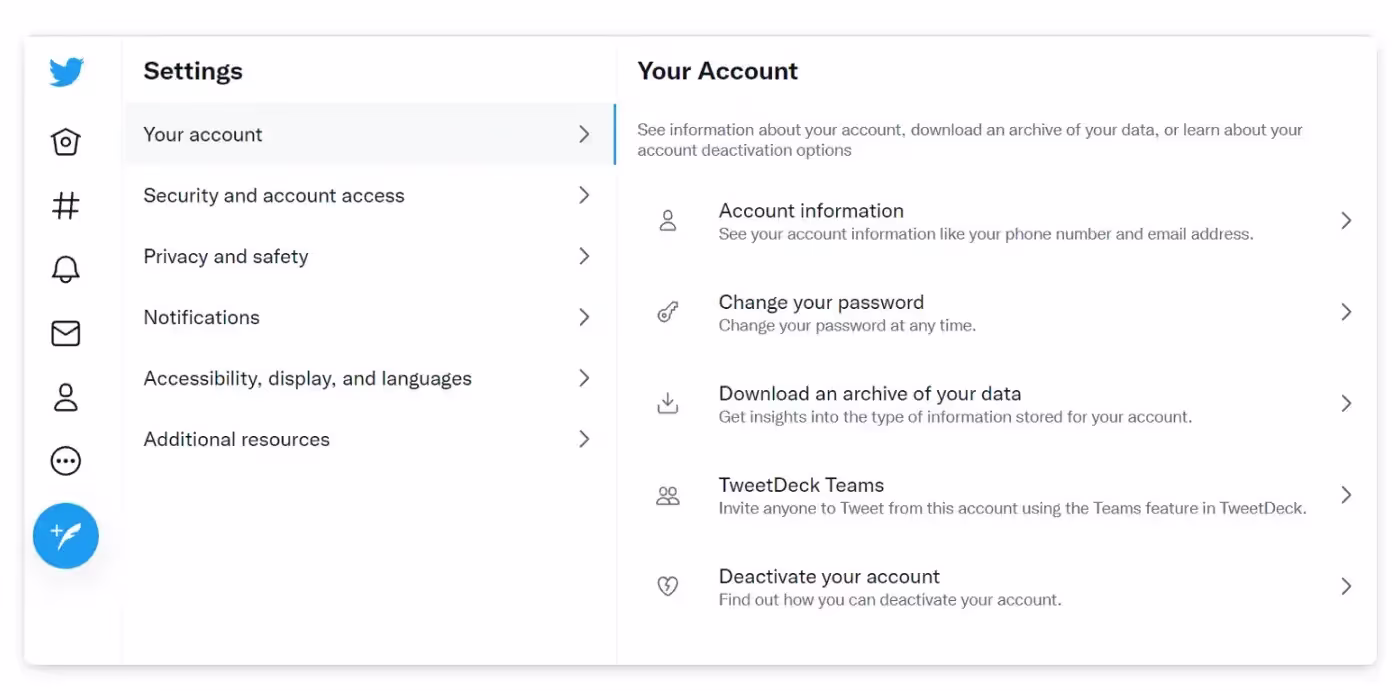Click the Twitter bird logo
The image size is (1400, 700).
pos(66,72)
